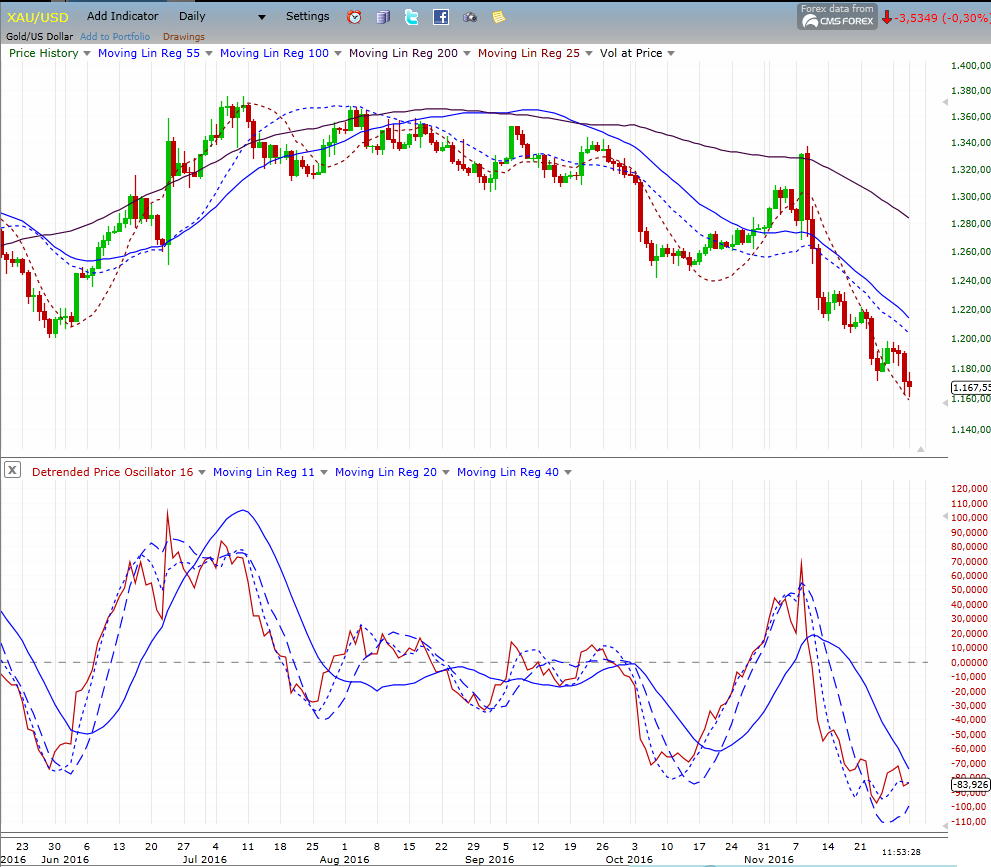
Task: Click the camera snapshot icon
Action: point(470,17)
